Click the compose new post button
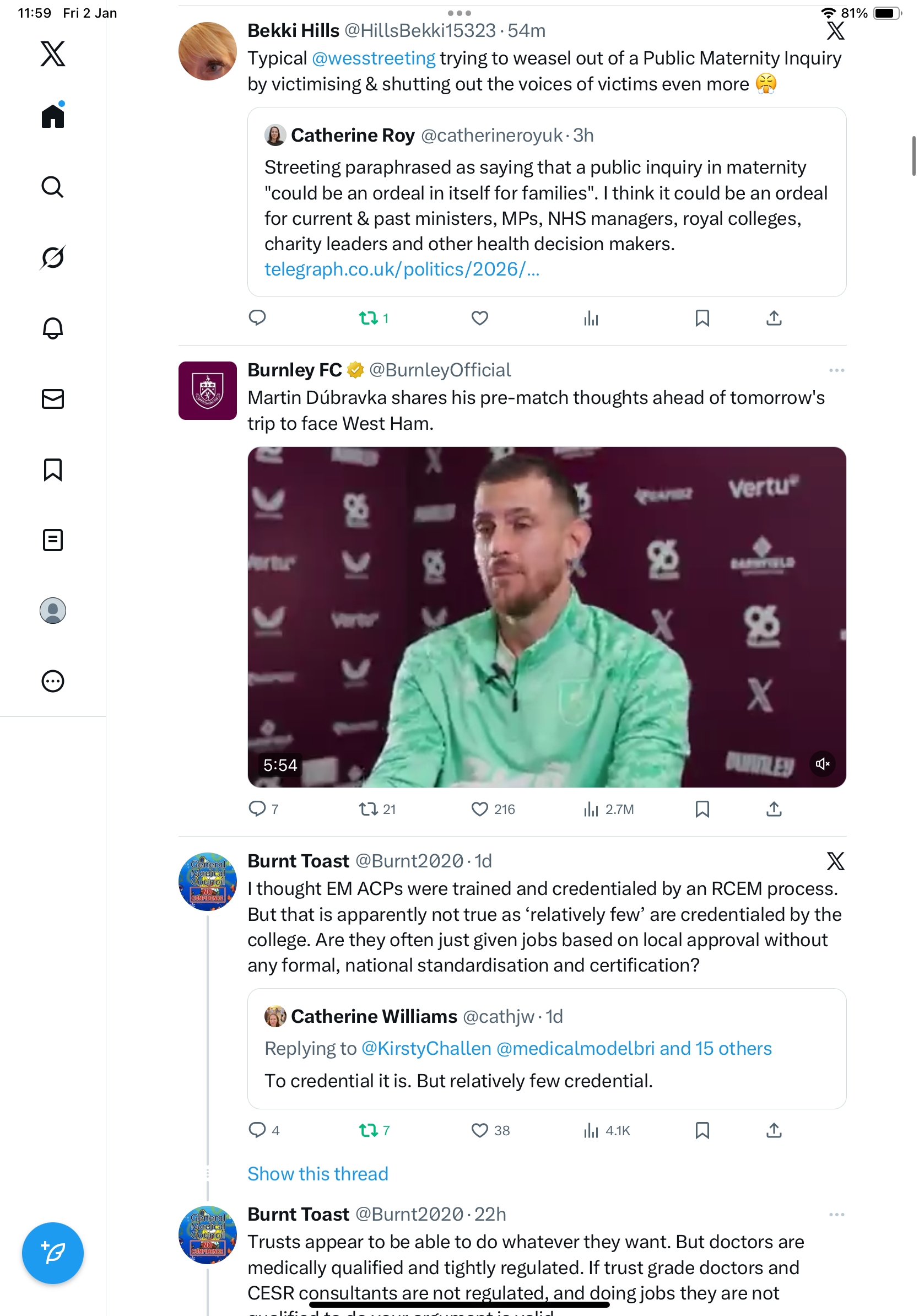The width and height of the screenshot is (919, 1316). click(53, 1253)
